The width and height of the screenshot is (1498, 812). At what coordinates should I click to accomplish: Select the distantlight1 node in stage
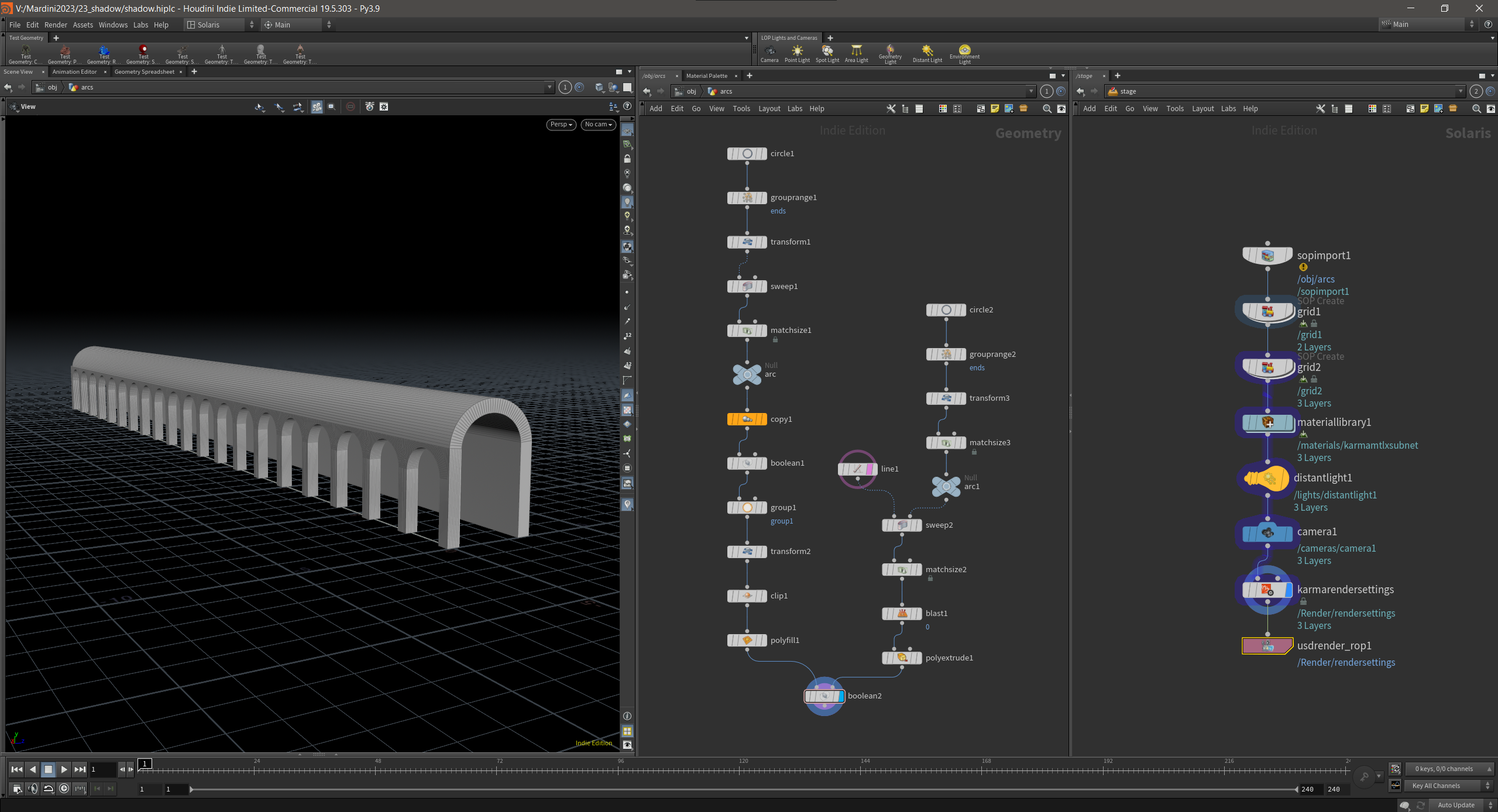[1267, 479]
